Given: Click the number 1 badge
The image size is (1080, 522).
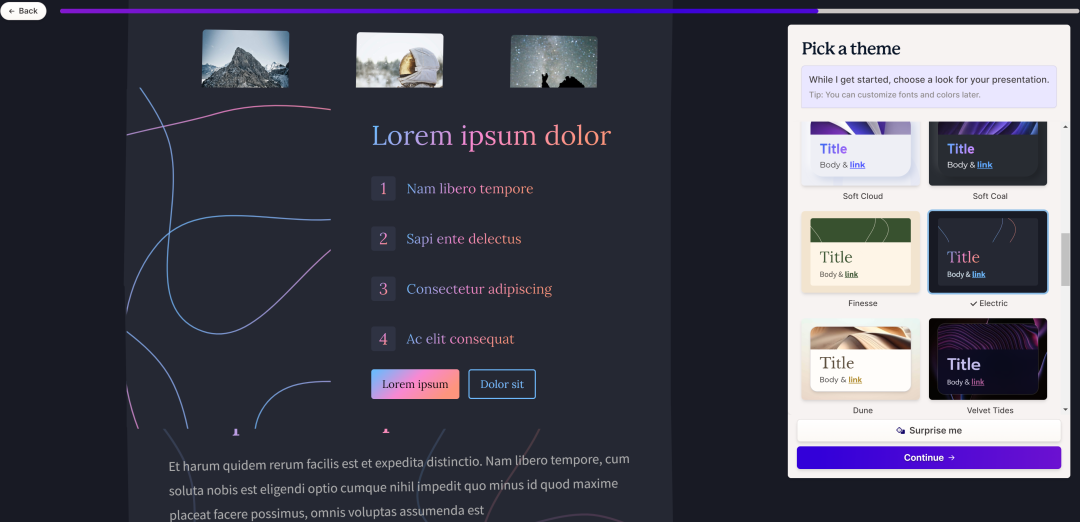Looking at the screenshot, I should (x=384, y=189).
